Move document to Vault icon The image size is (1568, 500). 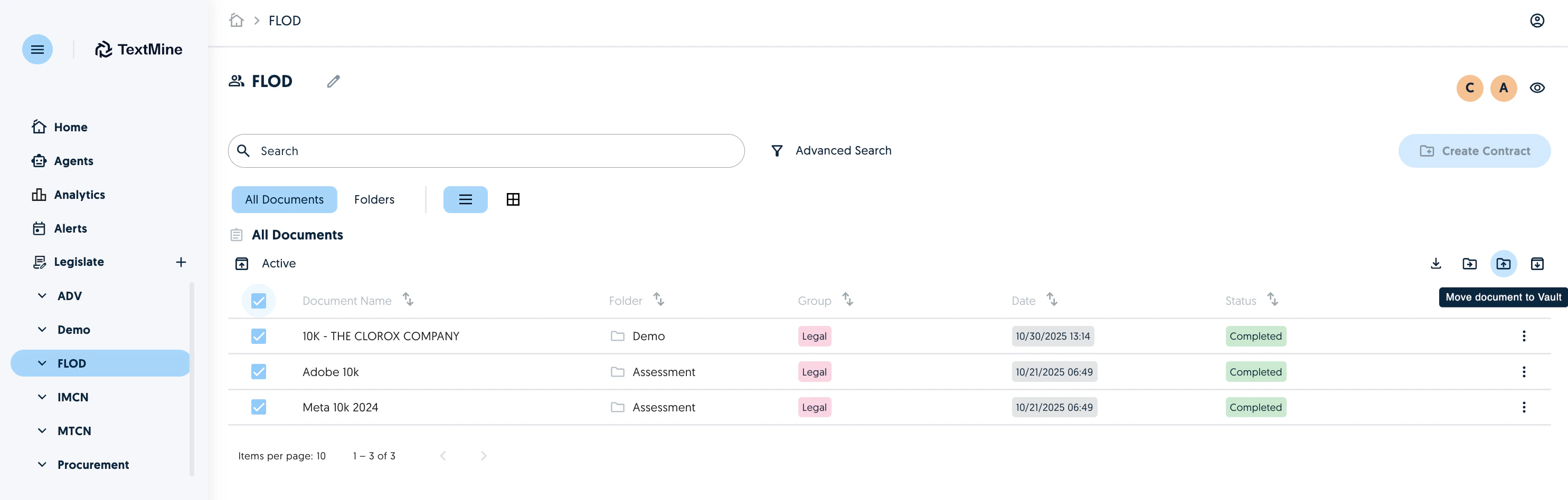(1503, 263)
